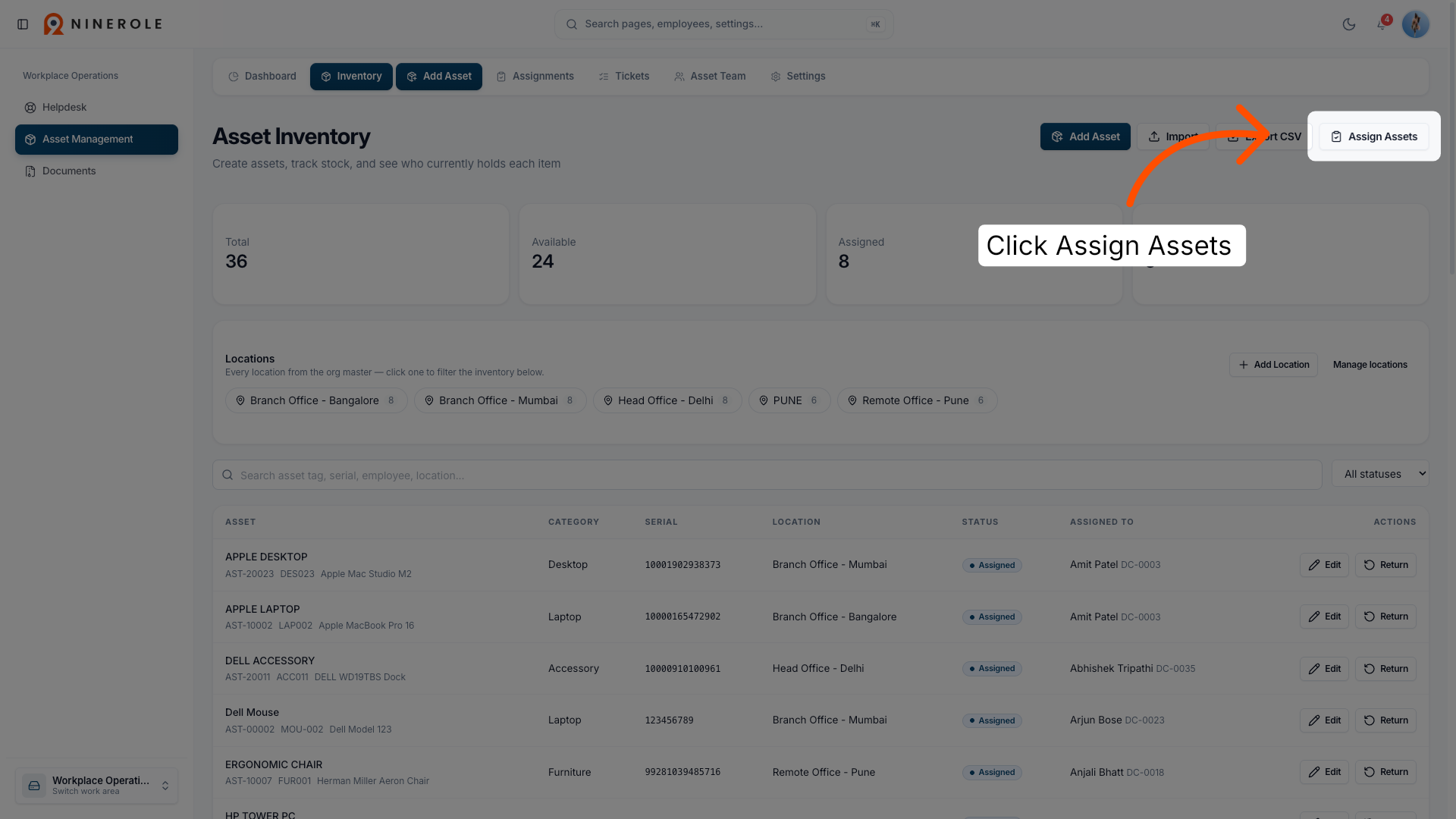The width and height of the screenshot is (1456, 819).
Task: Edit the APPLE LAPTOP asset
Action: click(x=1324, y=617)
